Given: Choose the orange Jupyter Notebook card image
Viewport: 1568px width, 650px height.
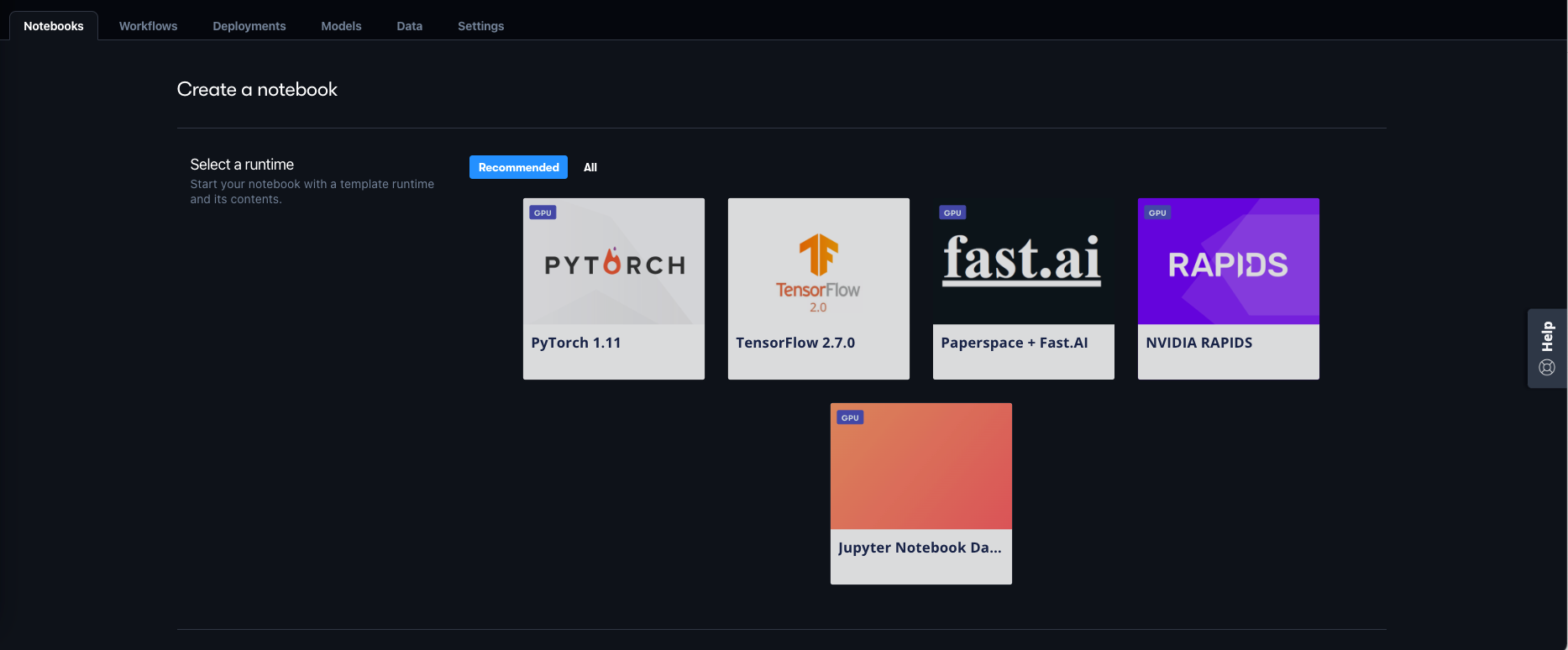Looking at the screenshot, I should pyautogui.click(x=921, y=466).
